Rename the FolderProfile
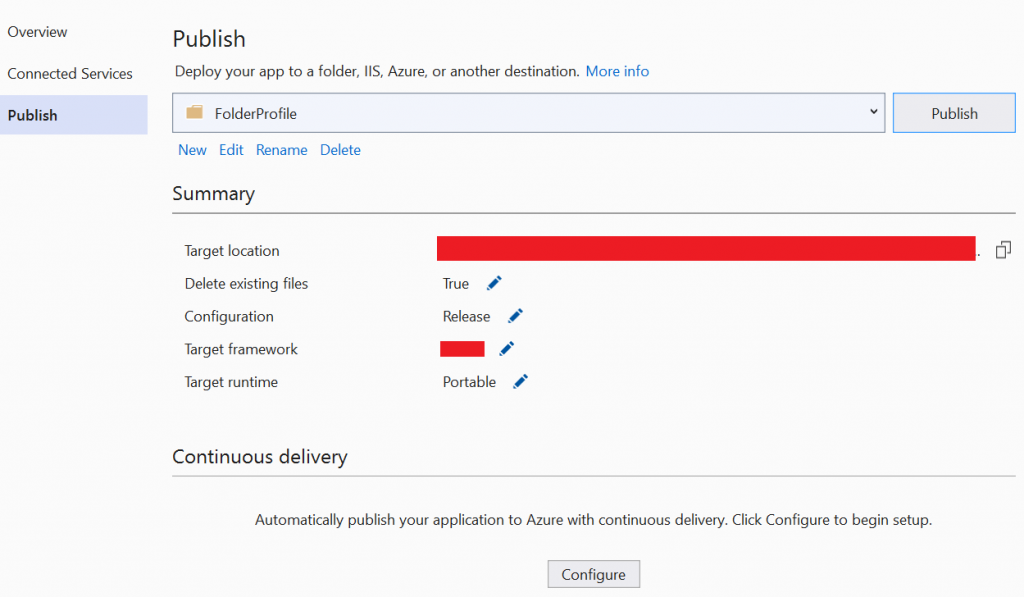This screenshot has width=1024, height=597. click(281, 149)
